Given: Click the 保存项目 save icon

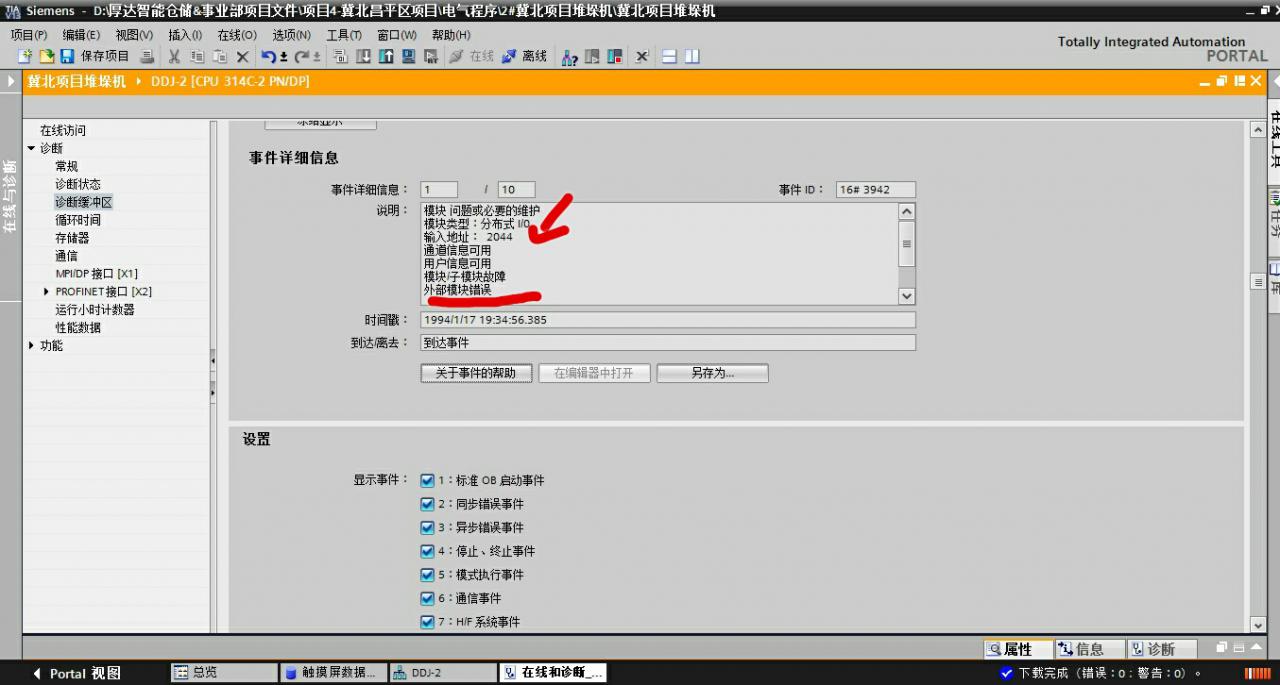Looking at the screenshot, I should (67, 57).
